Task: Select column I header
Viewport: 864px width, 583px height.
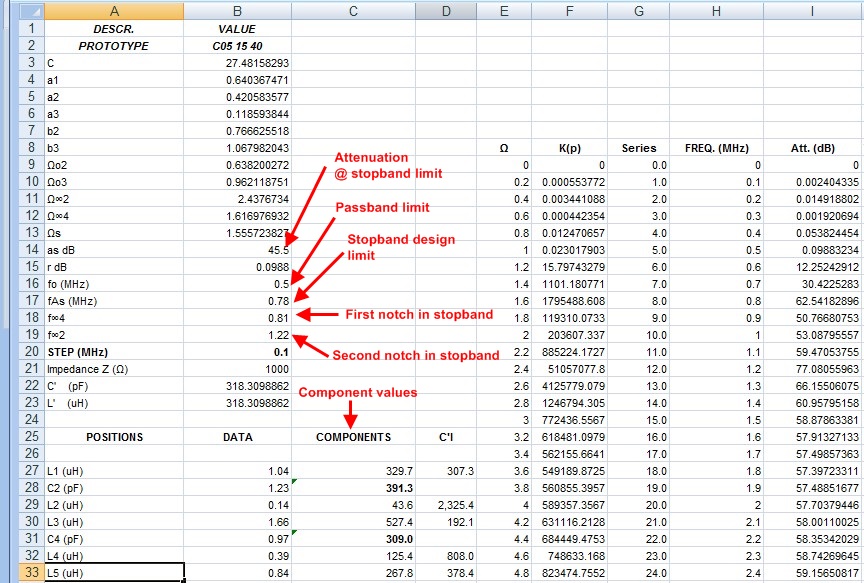Action: [813, 11]
